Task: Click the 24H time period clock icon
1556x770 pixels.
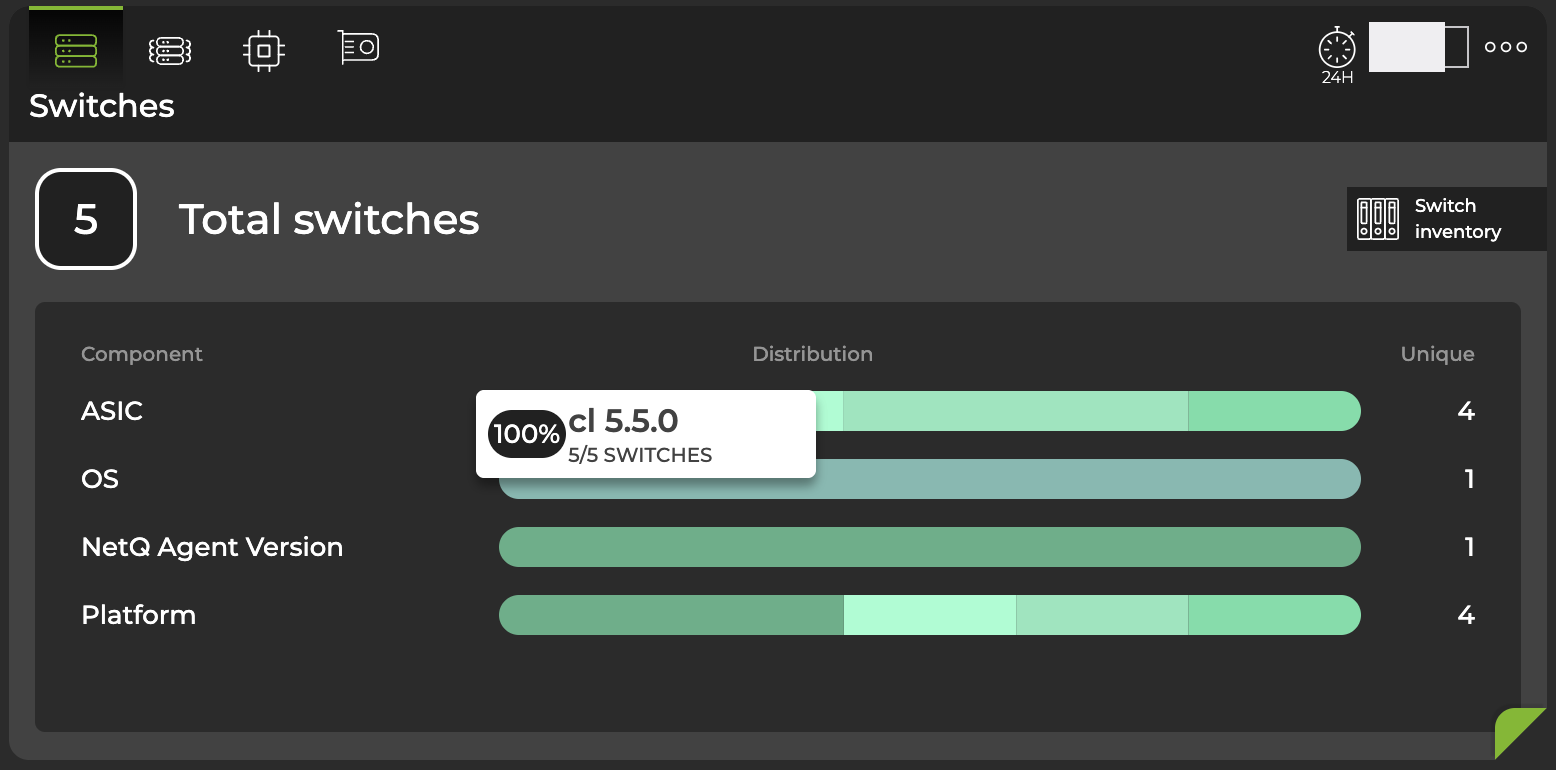Action: tap(1337, 50)
